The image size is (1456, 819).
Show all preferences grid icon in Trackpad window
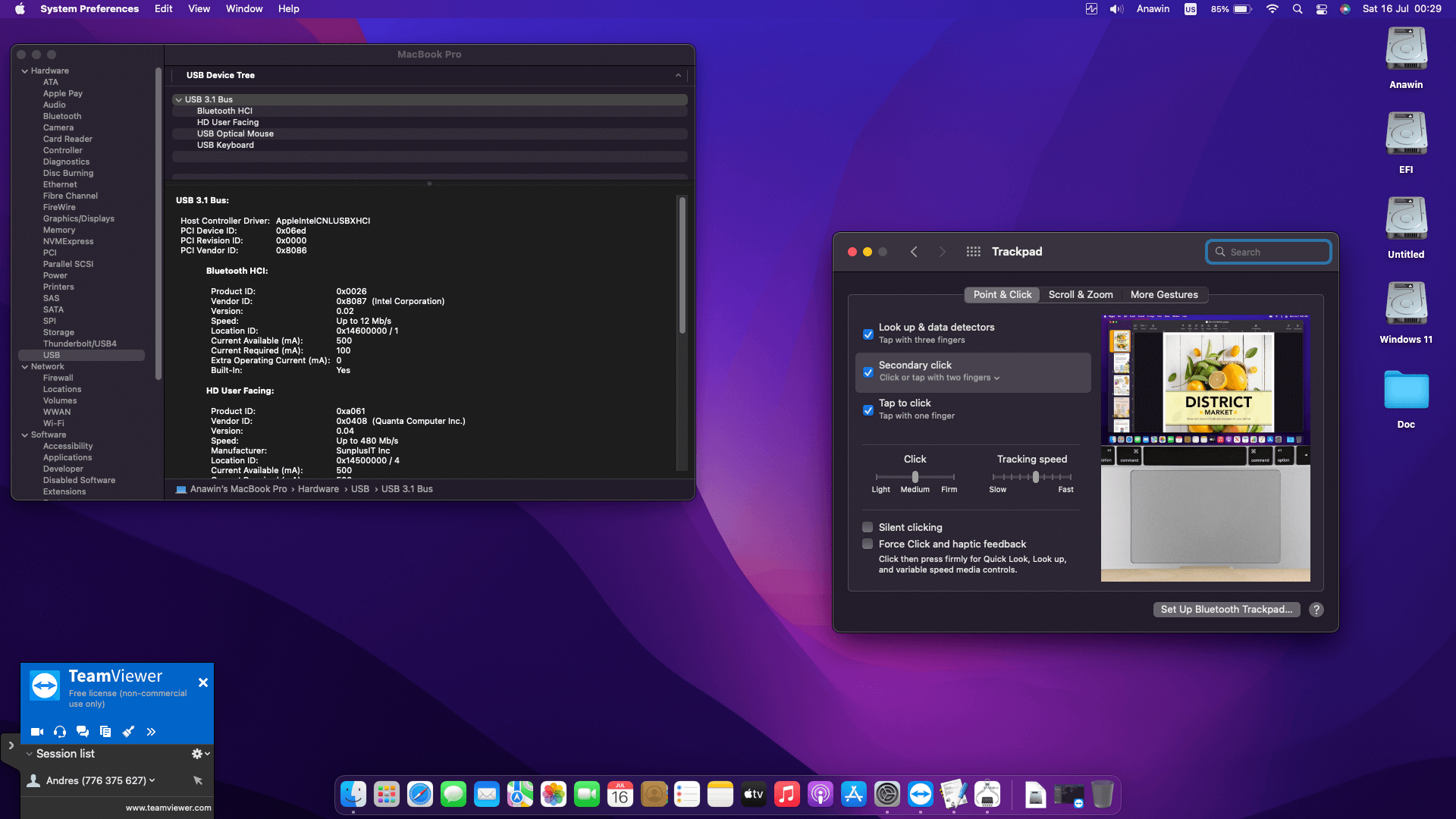click(x=974, y=252)
